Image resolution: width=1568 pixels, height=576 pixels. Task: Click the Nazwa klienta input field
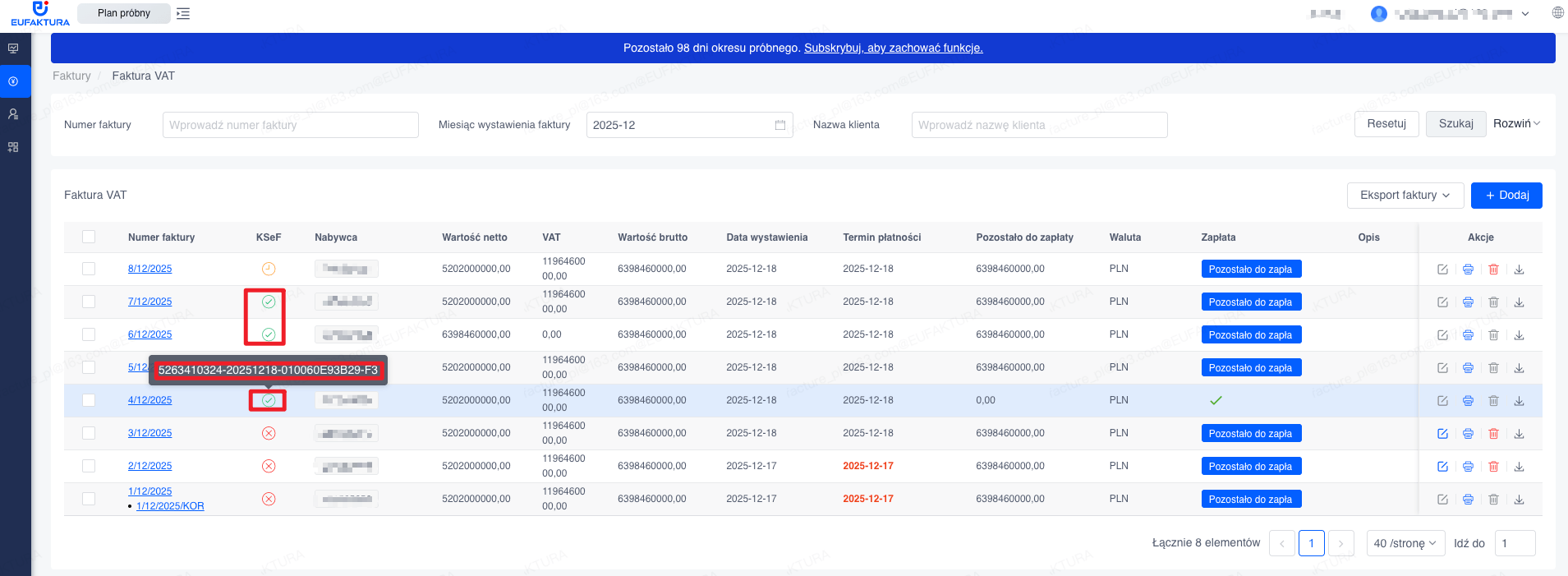1039,125
